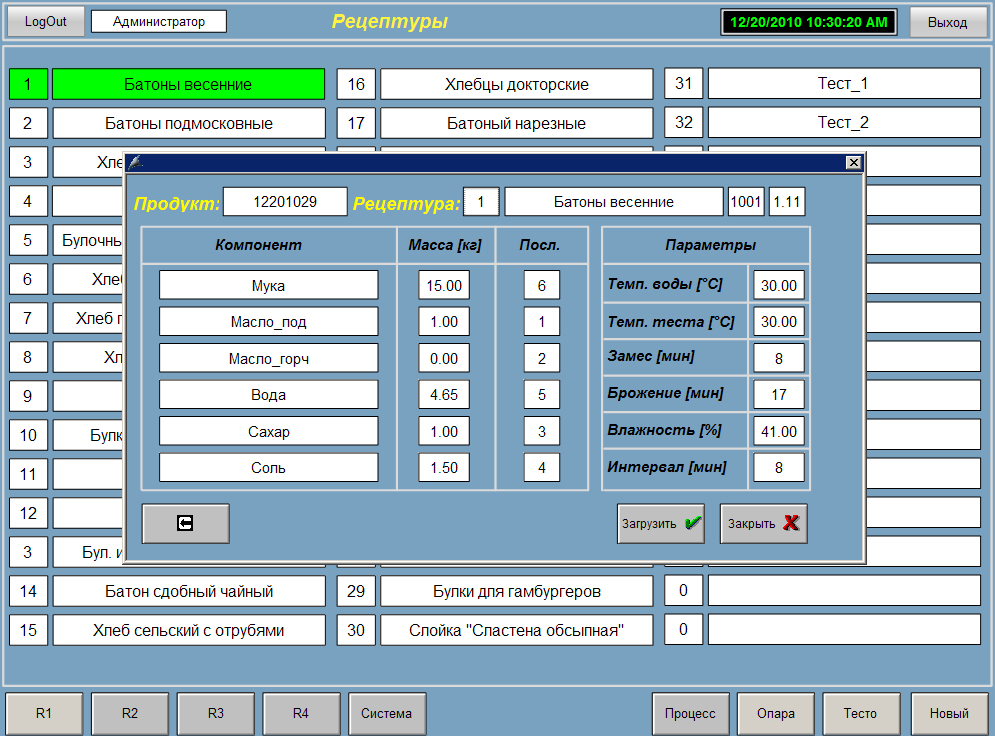The height and width of the screenshot is (736, 995).
Task: Click Влажность value 41.00
Action: 779,431
